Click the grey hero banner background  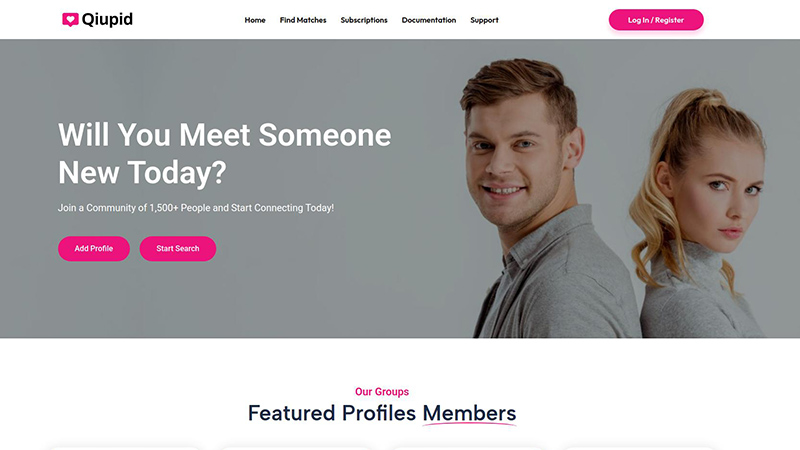300,300
